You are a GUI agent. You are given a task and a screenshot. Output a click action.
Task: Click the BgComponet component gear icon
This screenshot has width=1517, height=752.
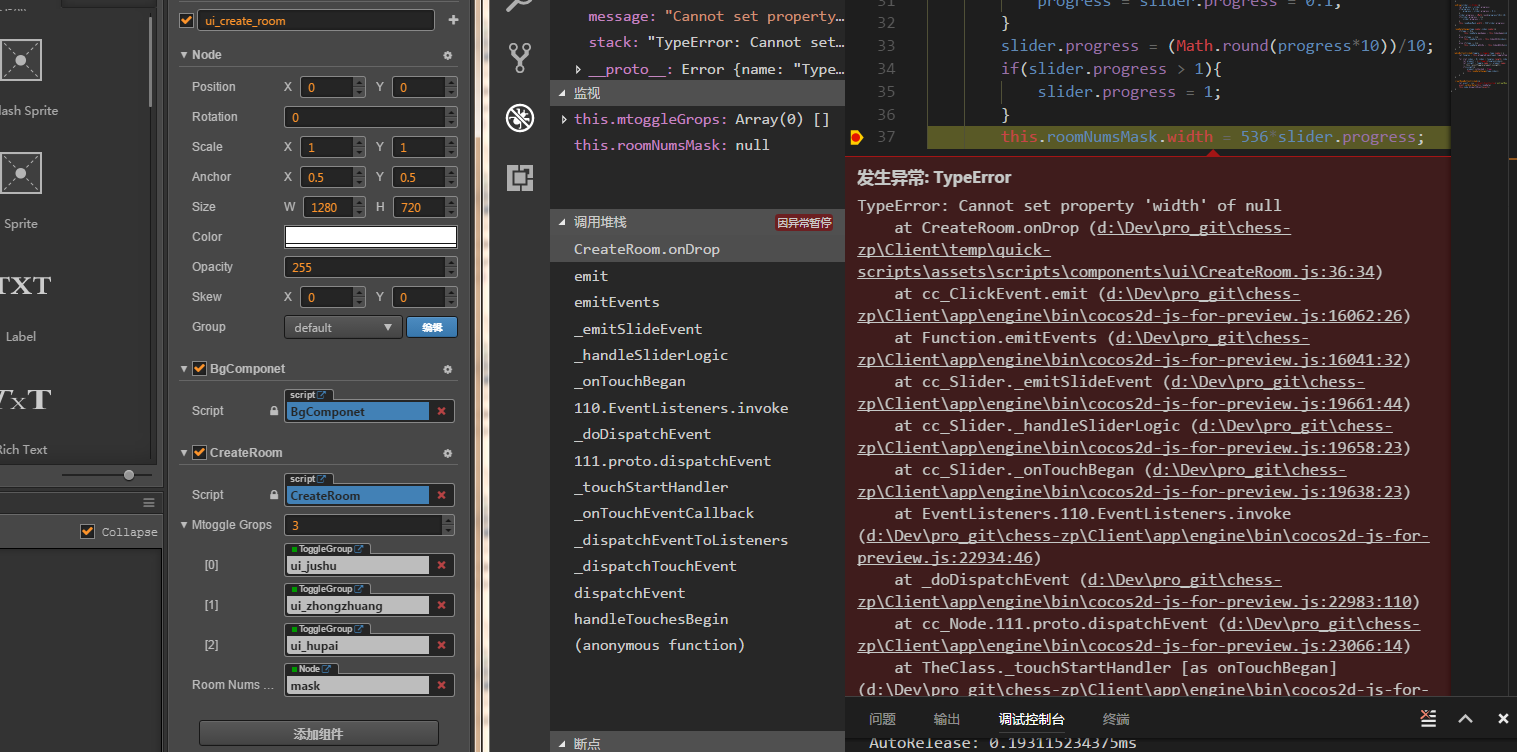tap(447, 369)
